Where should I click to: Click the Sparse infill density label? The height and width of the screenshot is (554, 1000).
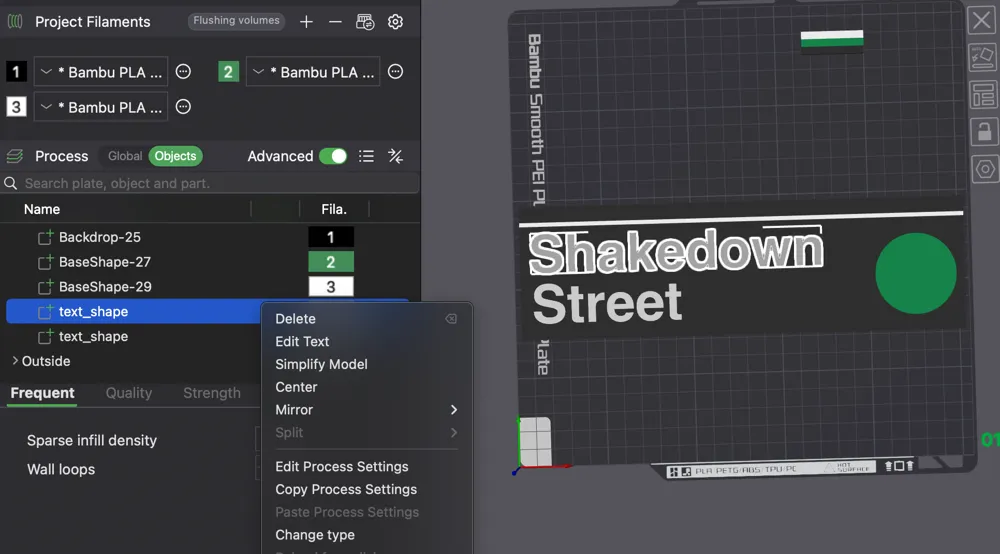click(92, 441)
